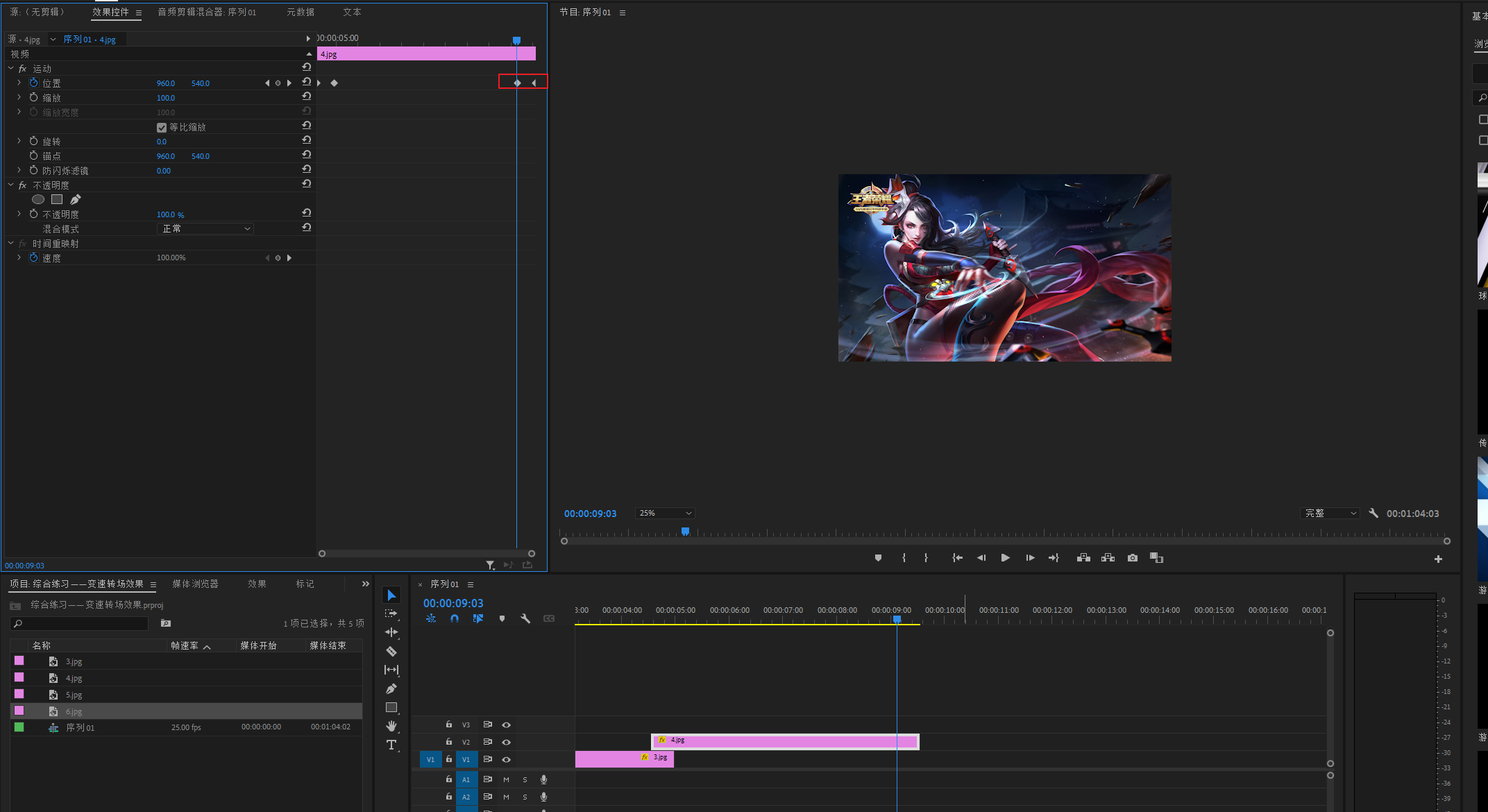The image size is (1488, 812).
Task: Uncheck the uniform scale (等比缩放) checkbox
Action: click(x=162, y=128)
